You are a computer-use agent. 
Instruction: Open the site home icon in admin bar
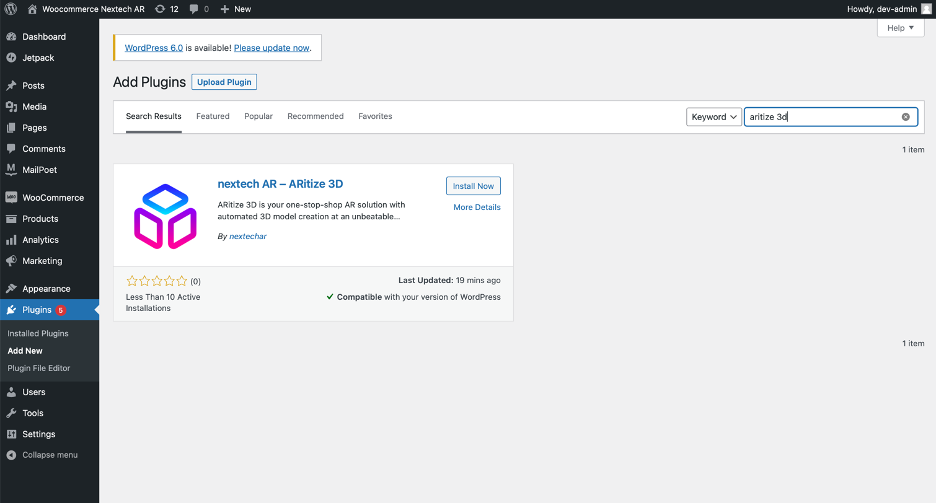pos(32,9)
